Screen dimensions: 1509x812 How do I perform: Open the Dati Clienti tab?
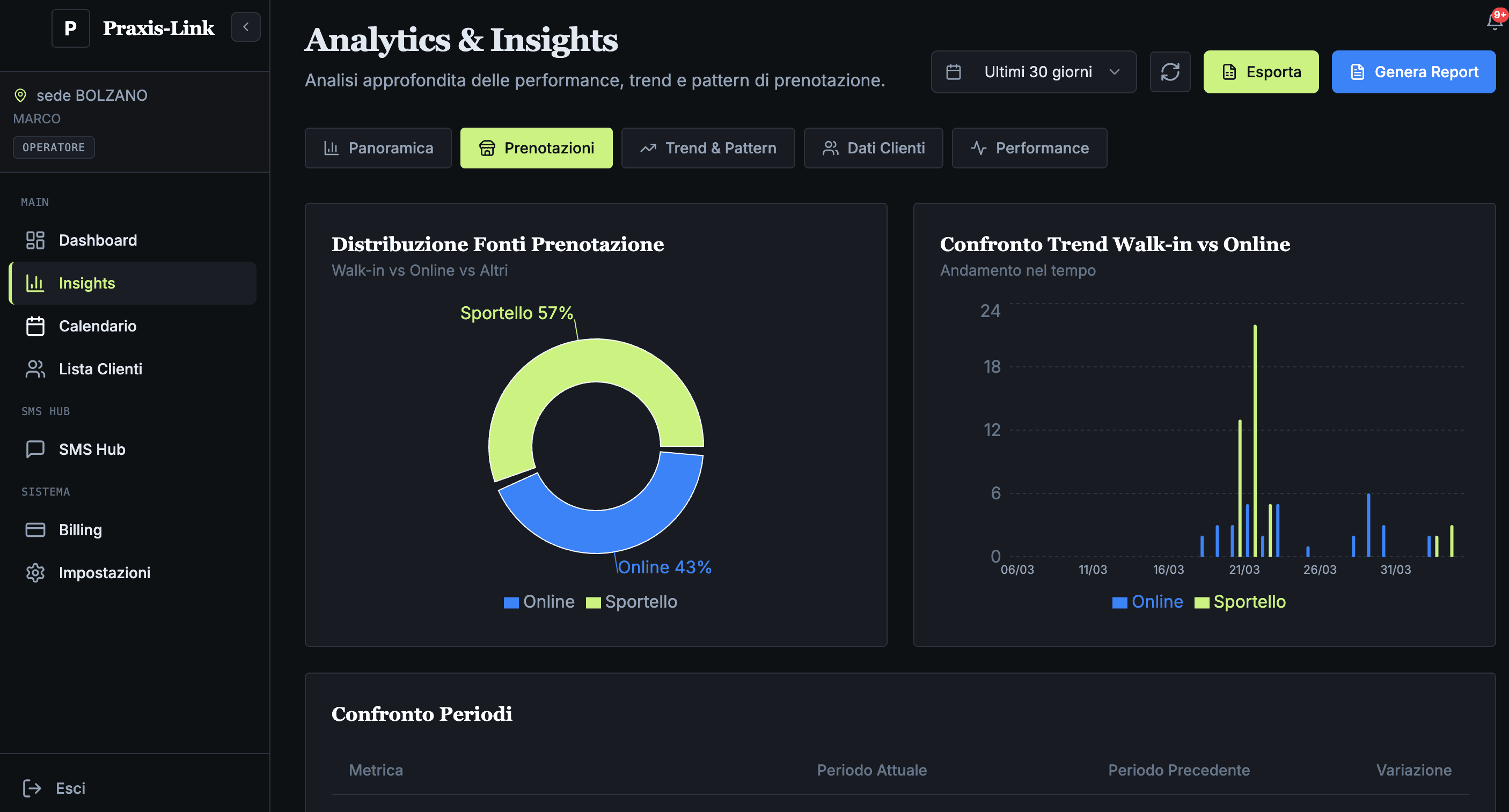click(x=874, y=147)
